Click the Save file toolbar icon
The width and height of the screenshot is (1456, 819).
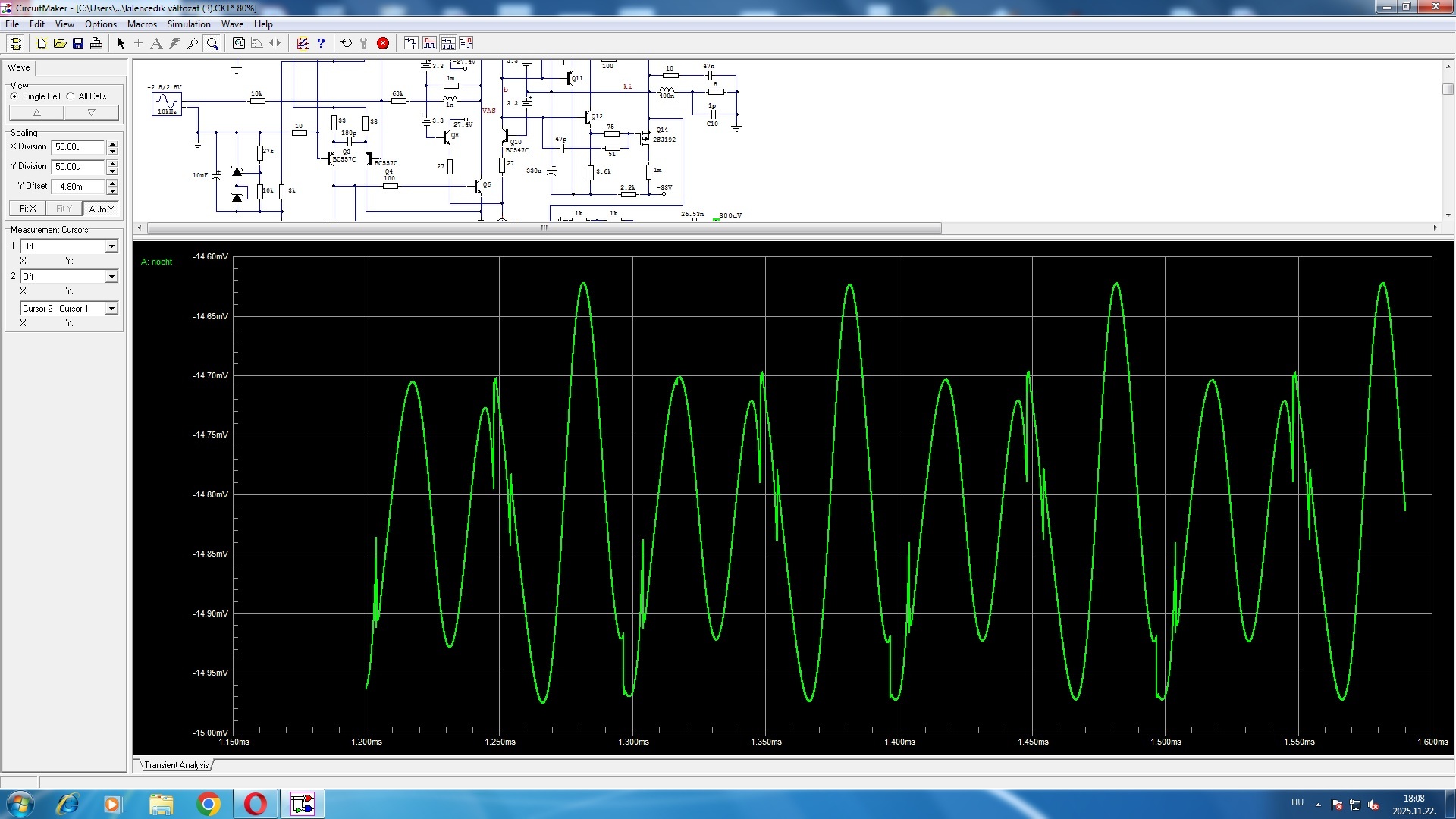tap(78, 43)
